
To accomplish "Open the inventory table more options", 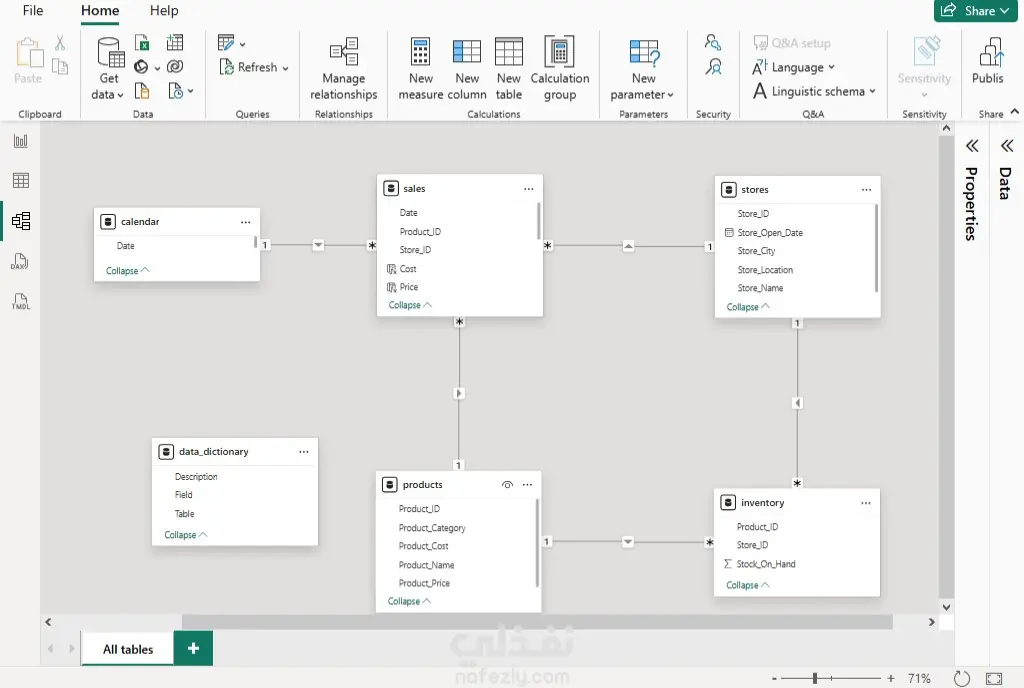I will click(x=865, y=503).
